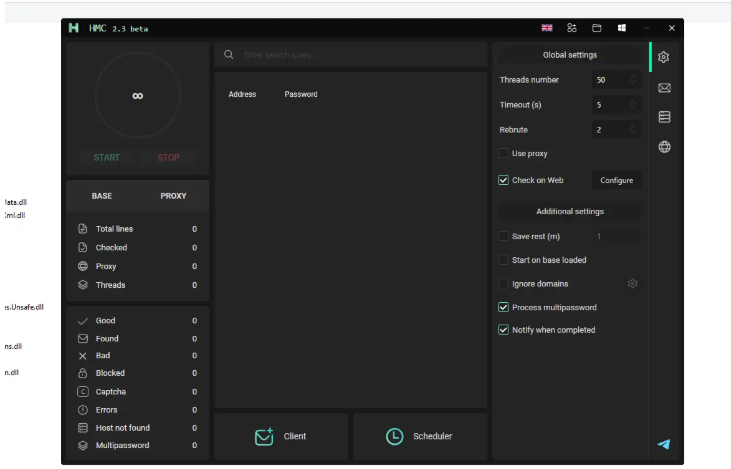The height and width of the screenshot is (469, 731).
Task: Focus the search query field
Action: click(x=351, y=55)
